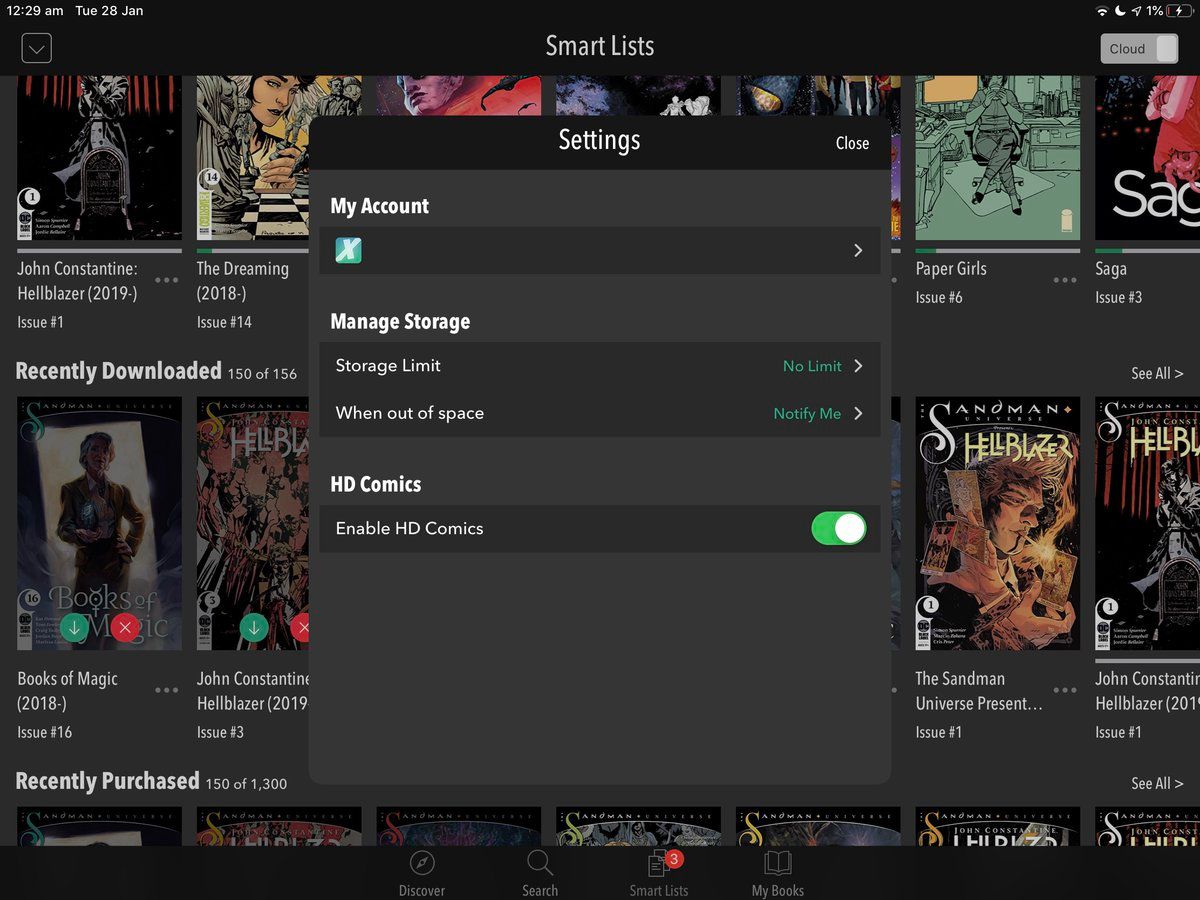Viewport: 1200px width, 900px height.
Task: Open Smart Lists tab with badge
Action: tap(658, 866)
